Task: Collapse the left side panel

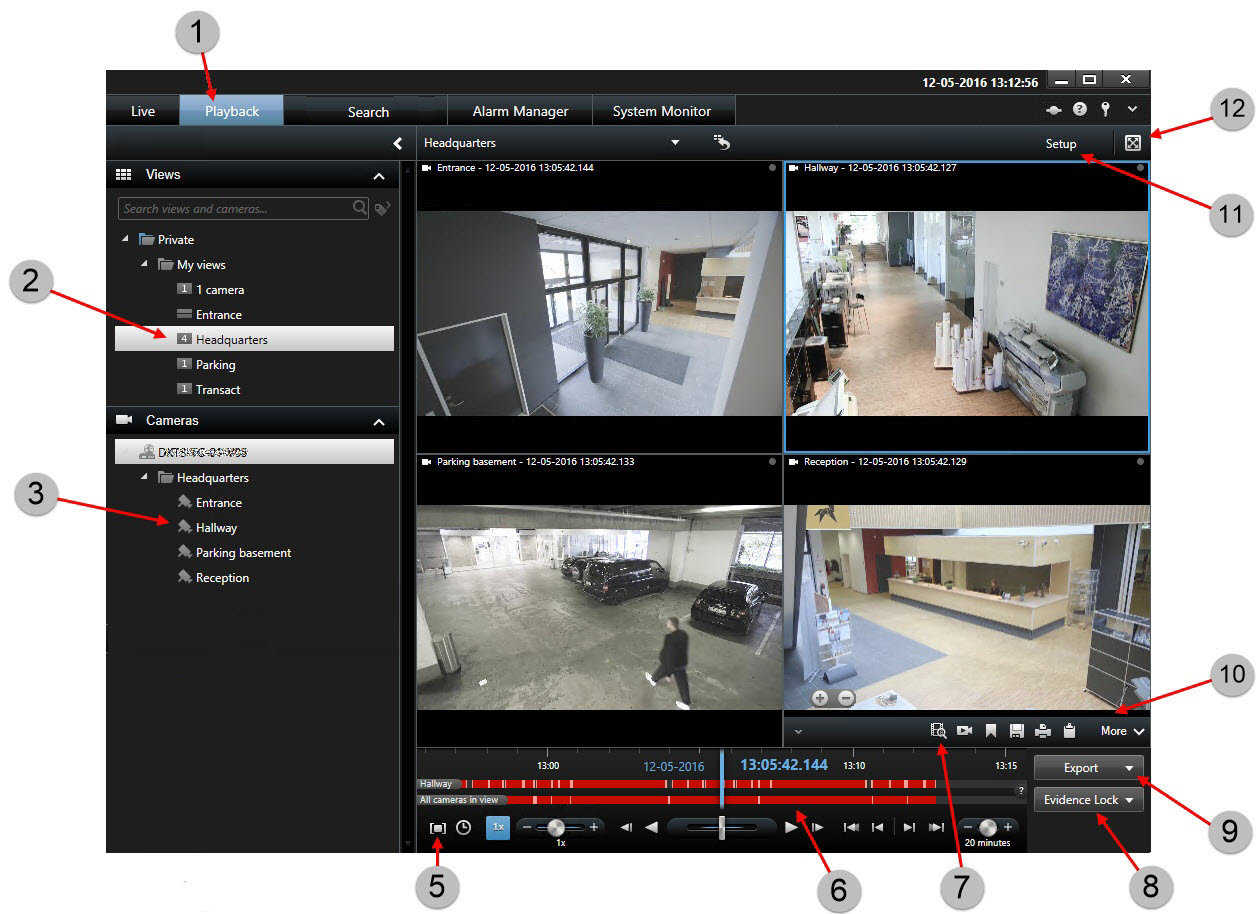Action: pyautogui.click(x=398, y=144)
